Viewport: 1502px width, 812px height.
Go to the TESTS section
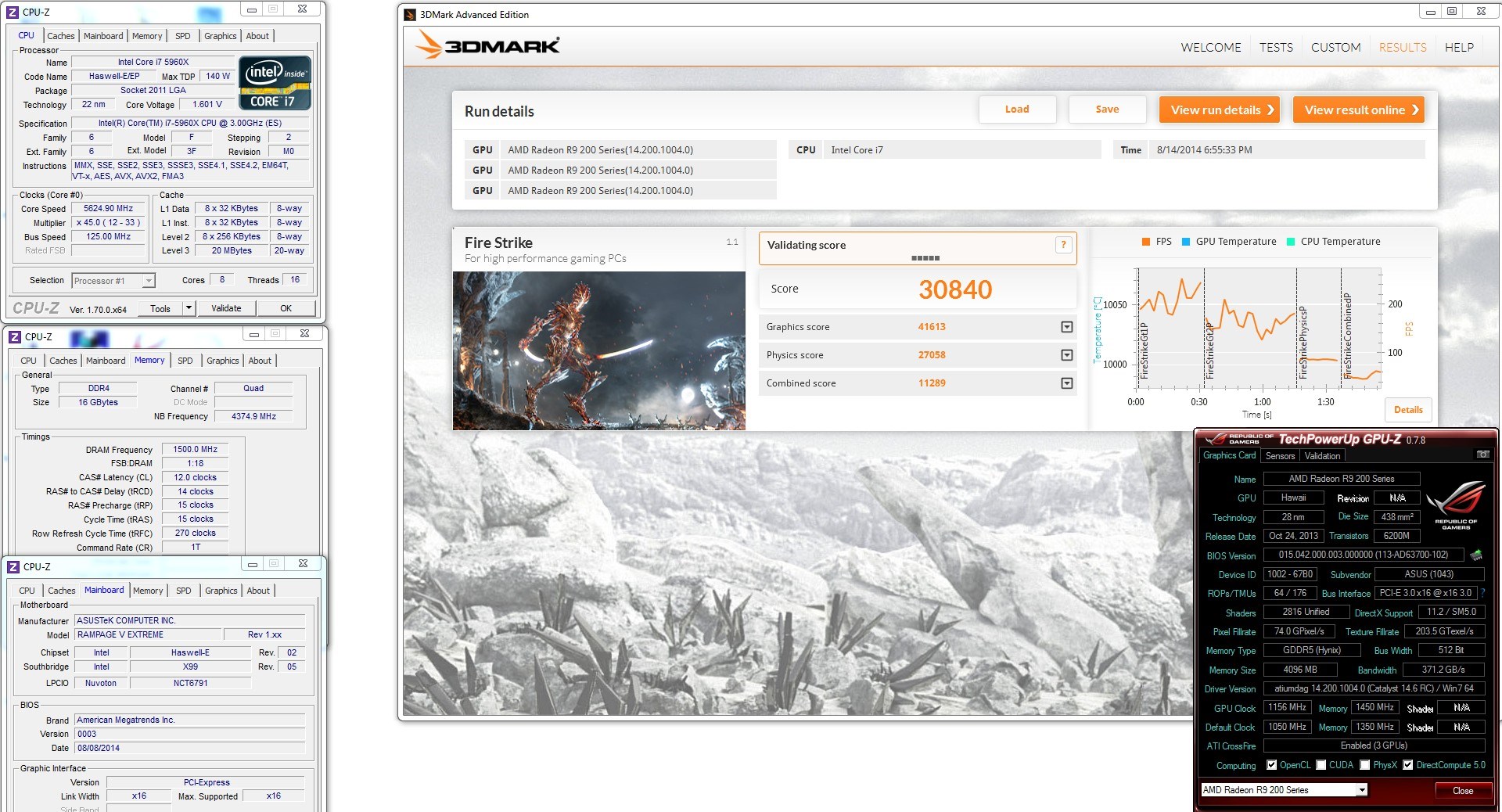(1276, 48)
